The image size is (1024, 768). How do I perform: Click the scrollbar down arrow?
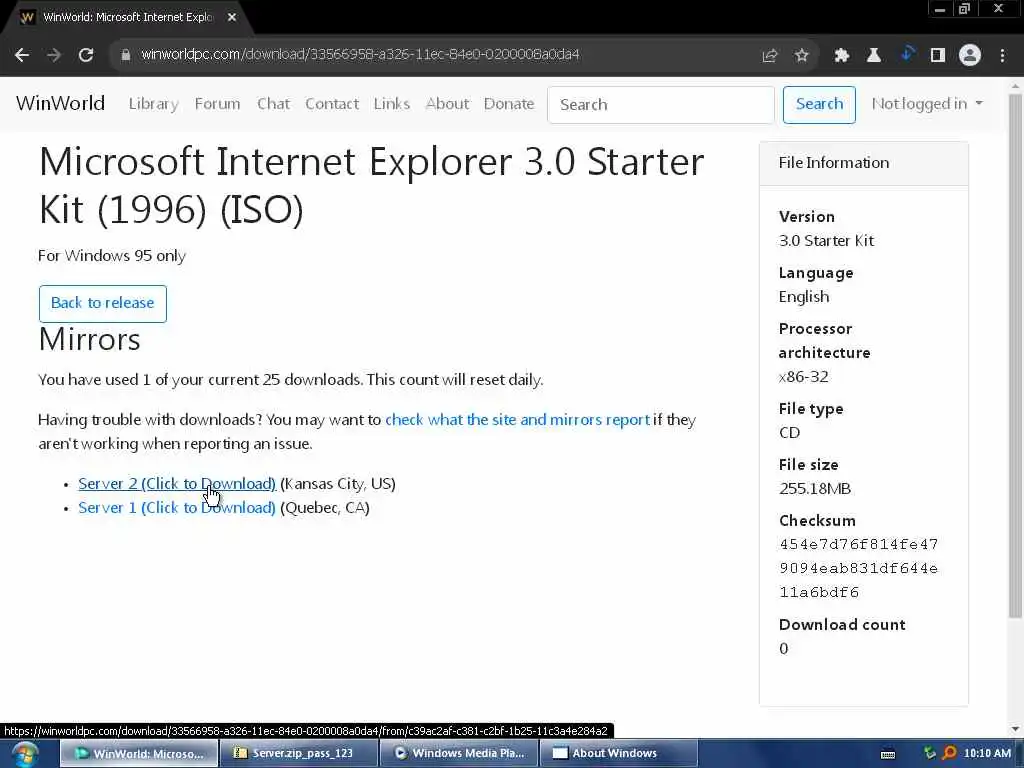point(1015,729)
